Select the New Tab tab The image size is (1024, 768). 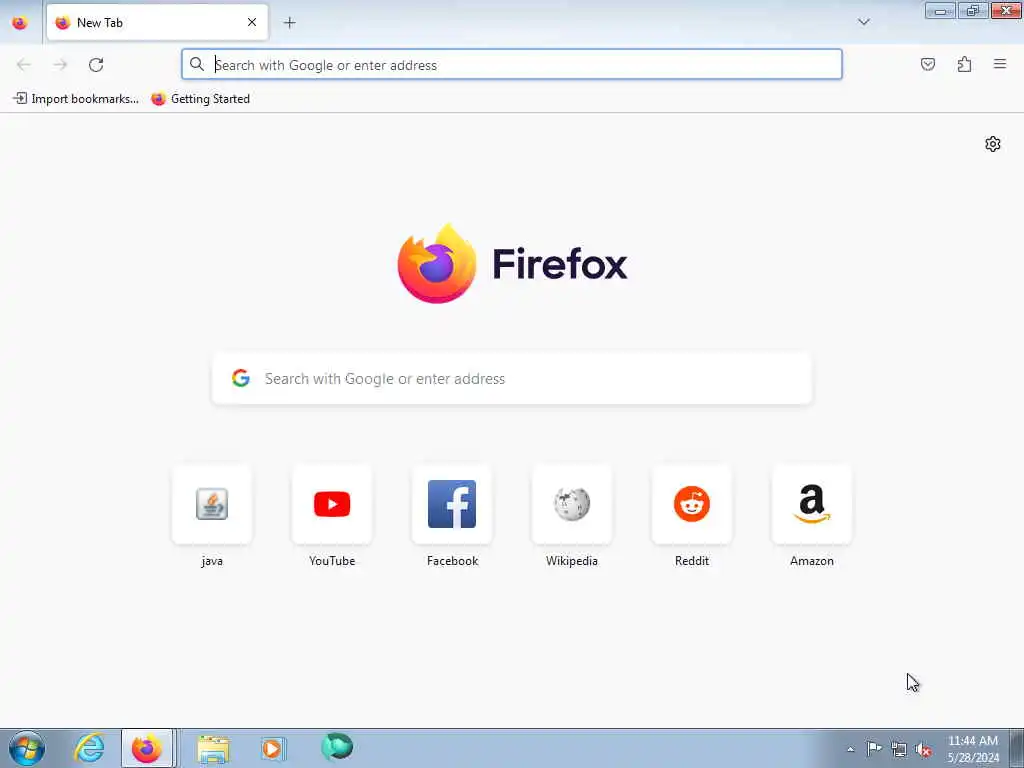(x=157, y=23)
